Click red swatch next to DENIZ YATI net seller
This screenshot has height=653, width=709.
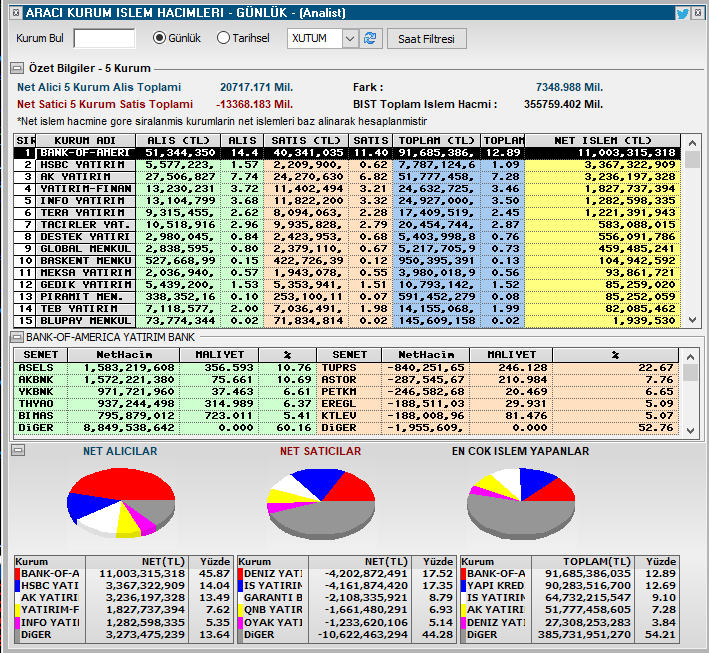click(241, 573)
